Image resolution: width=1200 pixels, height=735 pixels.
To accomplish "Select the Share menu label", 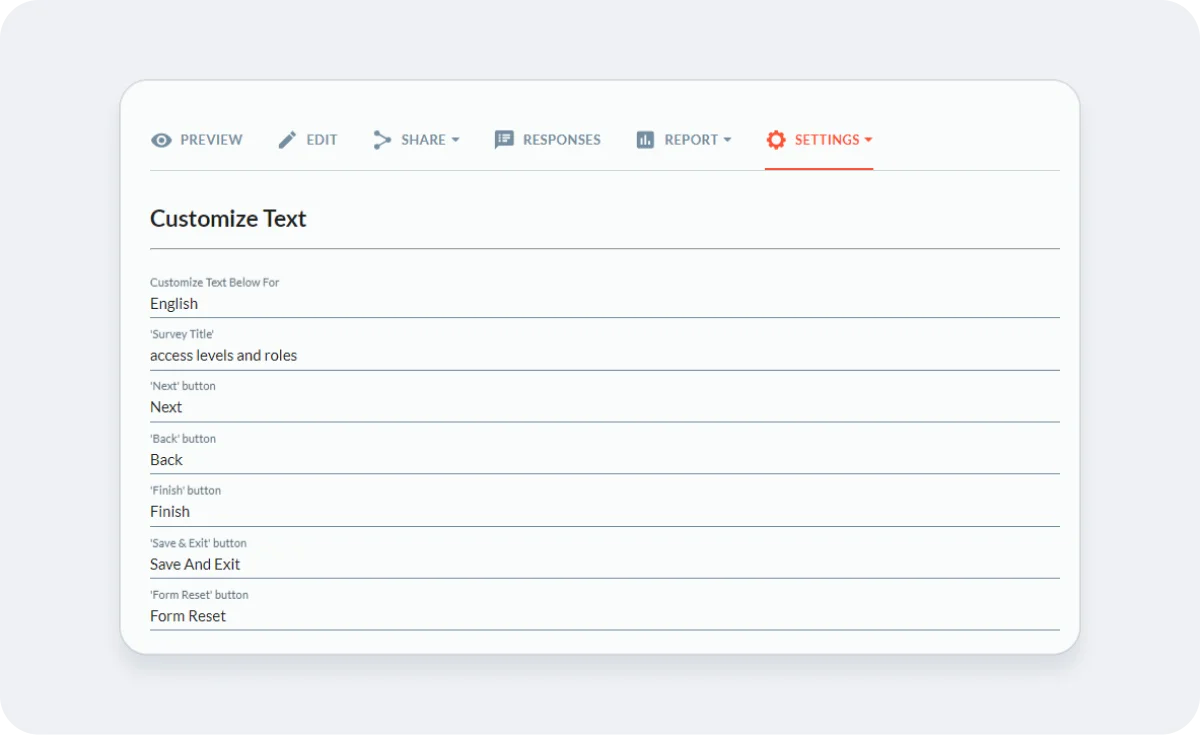I will 423,140.
